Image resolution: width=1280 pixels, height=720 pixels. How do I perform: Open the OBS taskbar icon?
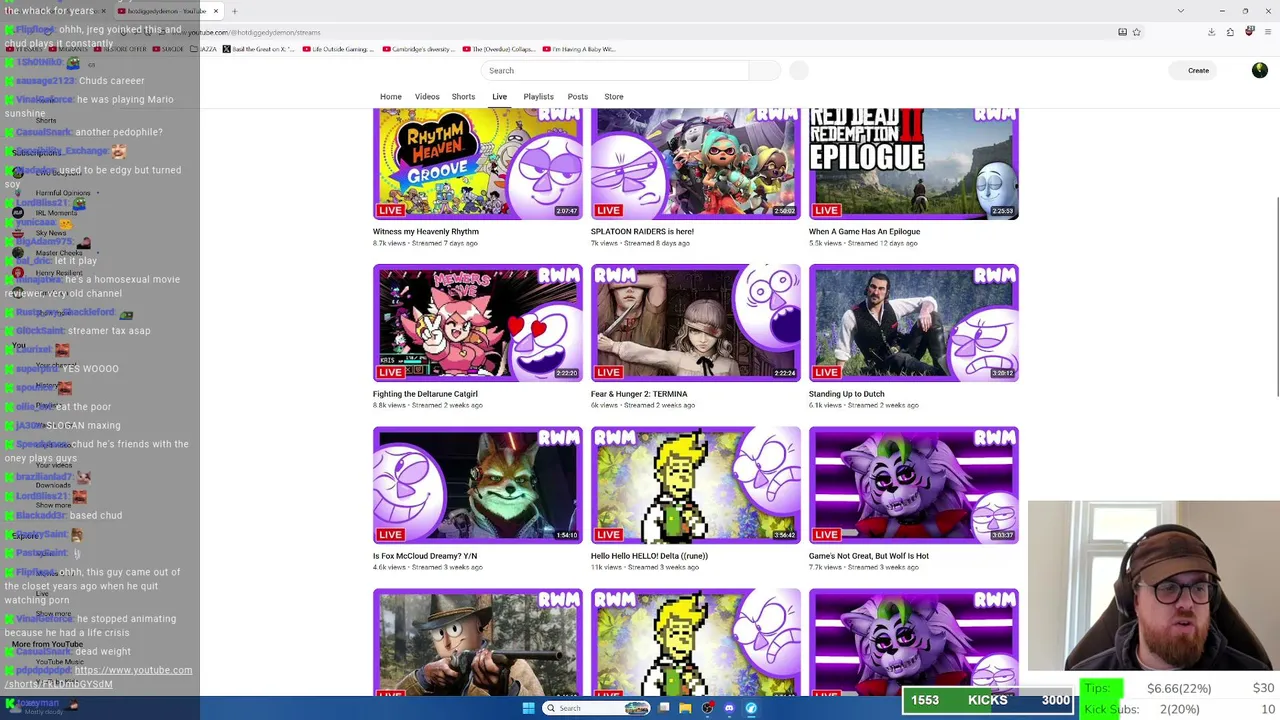(x=707, y=708)
